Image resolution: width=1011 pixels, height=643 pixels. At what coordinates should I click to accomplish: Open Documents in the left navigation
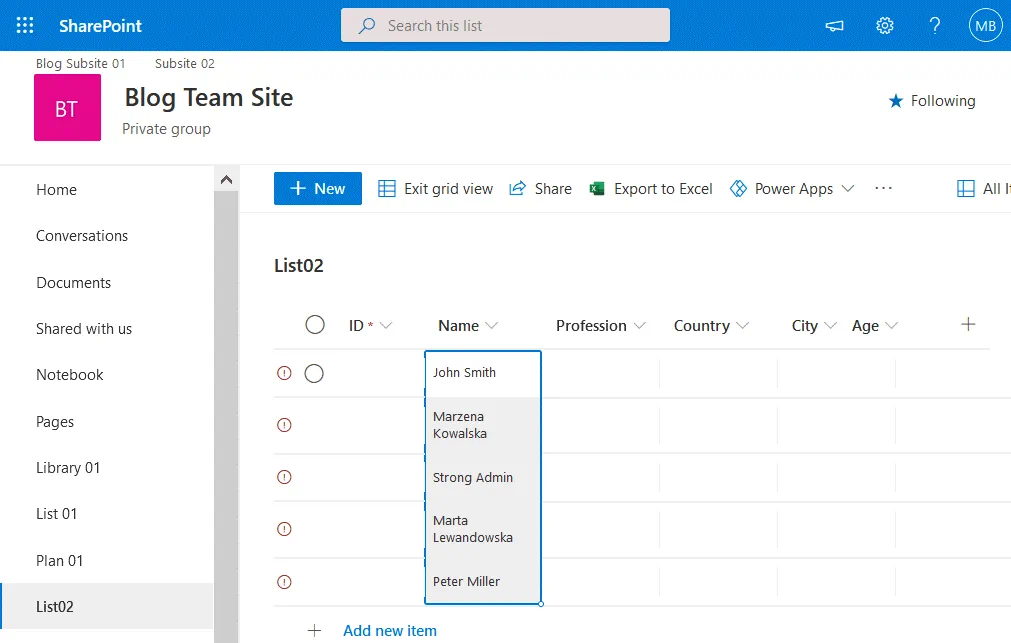pyautogui.click(x=73, y=282)
